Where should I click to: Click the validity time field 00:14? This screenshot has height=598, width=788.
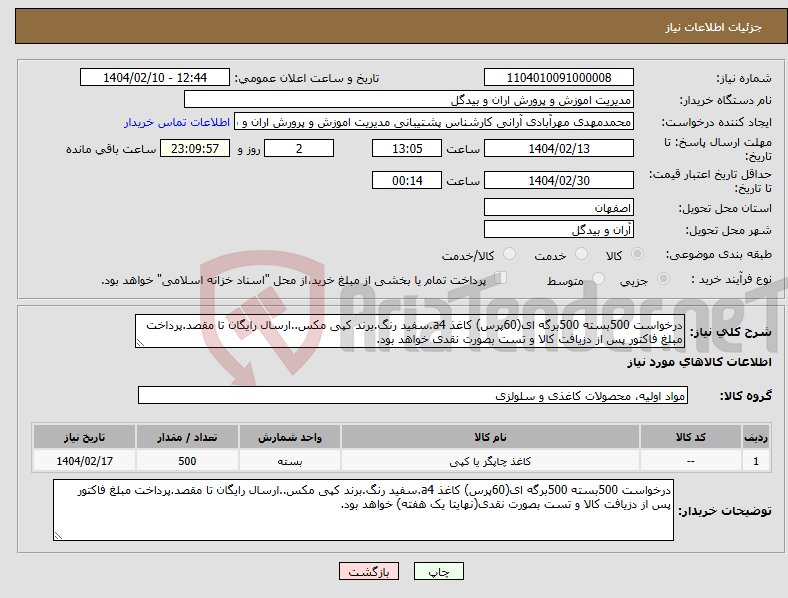coord(407,180)
